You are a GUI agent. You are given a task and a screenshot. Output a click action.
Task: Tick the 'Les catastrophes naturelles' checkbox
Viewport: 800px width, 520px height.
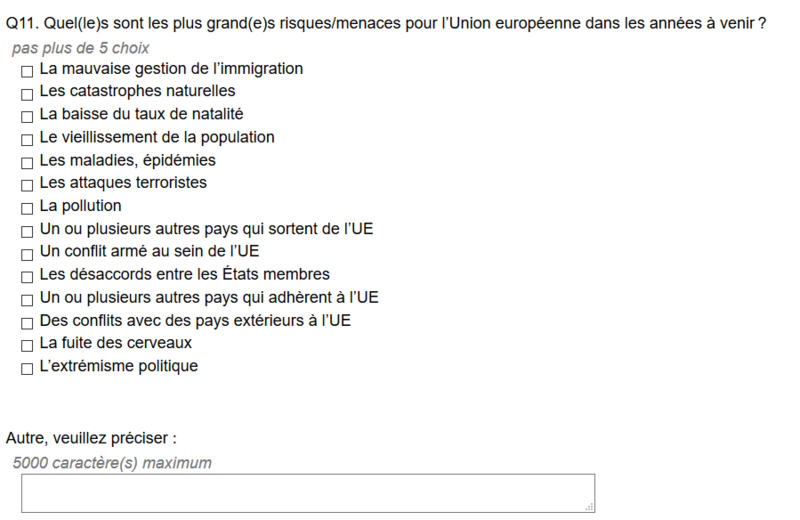tap(27, 94)
